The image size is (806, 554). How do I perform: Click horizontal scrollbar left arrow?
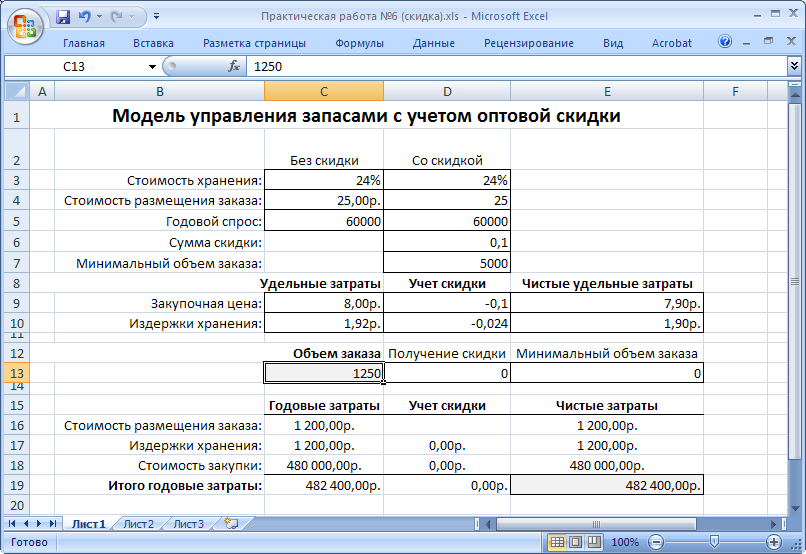[x=488, y=524]
